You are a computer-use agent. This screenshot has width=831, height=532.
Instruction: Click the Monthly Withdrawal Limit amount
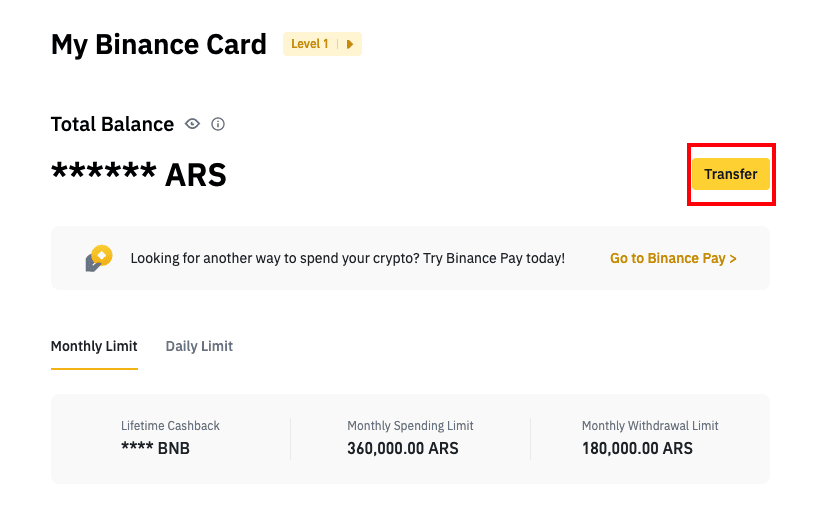(637, 448)
